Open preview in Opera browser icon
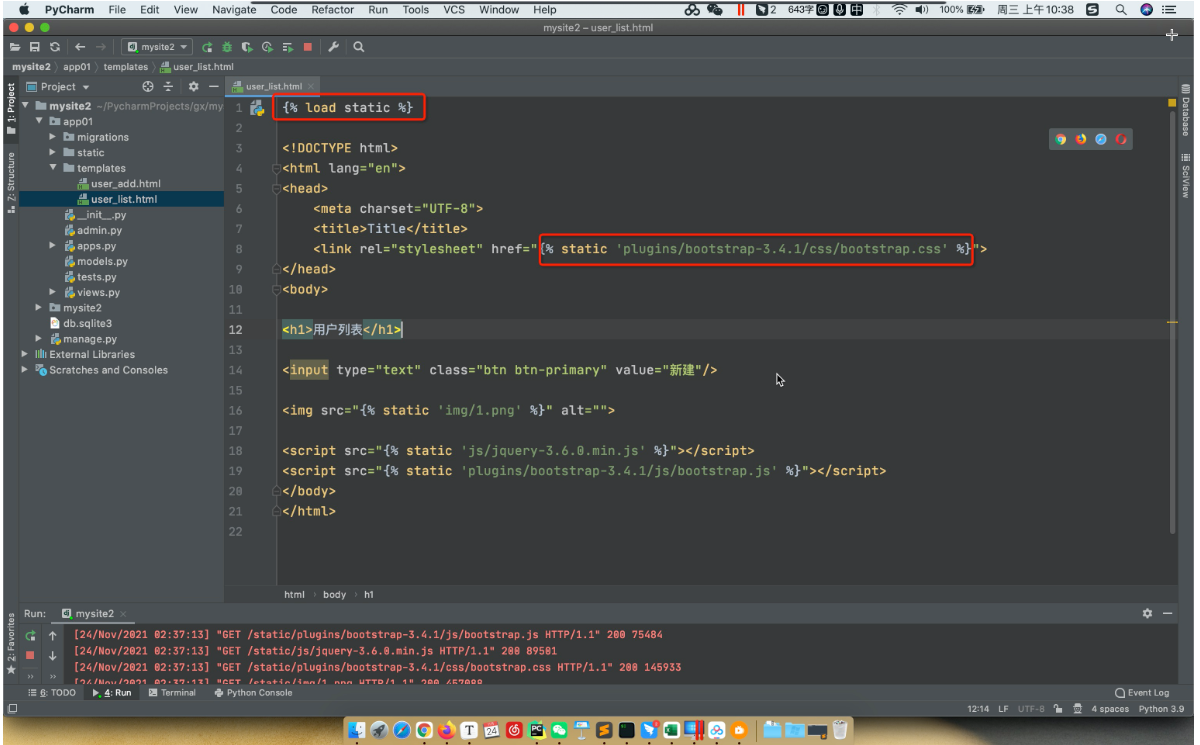The height and width of the screenshot is (745, 1200). [1122, 139]
